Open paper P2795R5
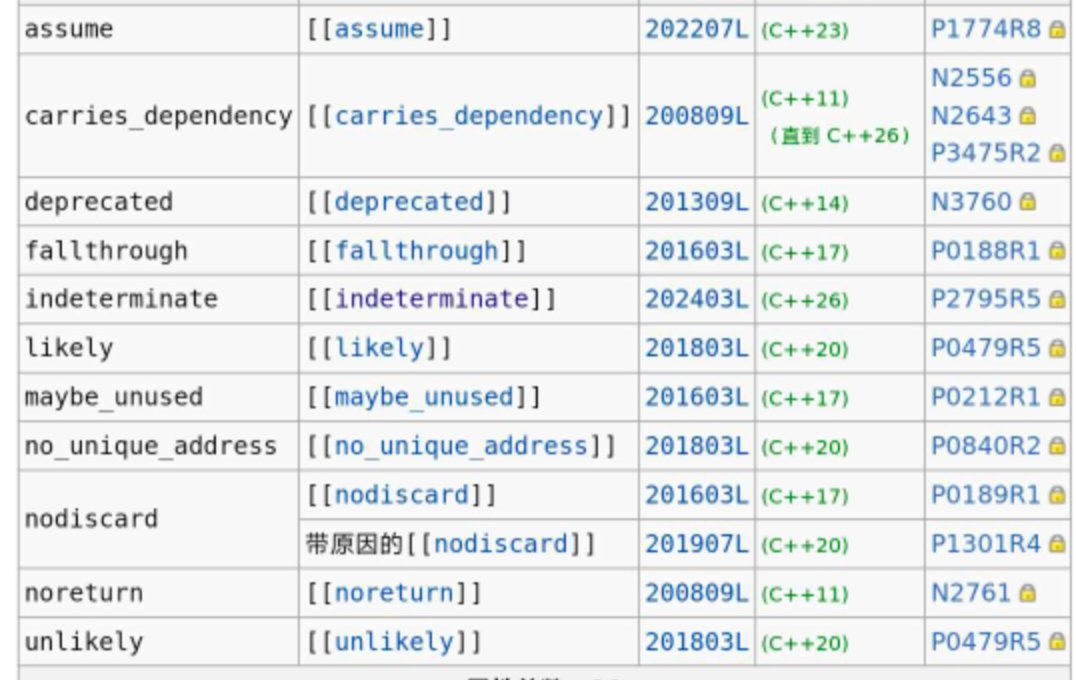The image size is (1076, 680). (x=986, y=299)
